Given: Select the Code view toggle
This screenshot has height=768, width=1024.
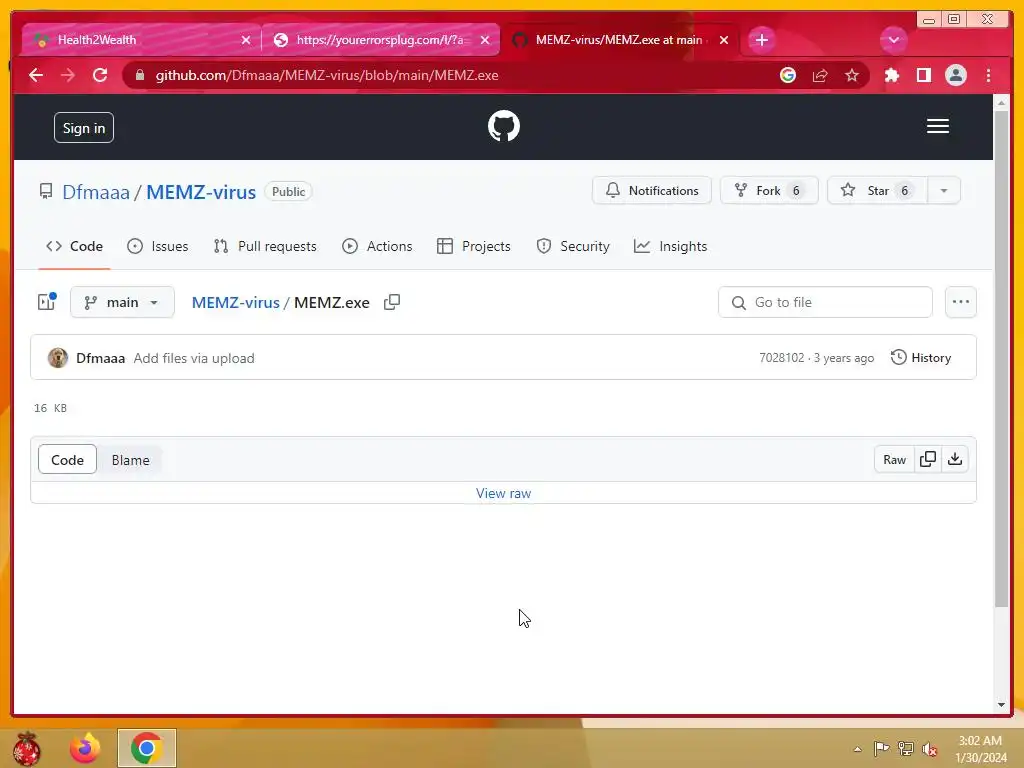Looking at the screenshot, I should point(67,460).
